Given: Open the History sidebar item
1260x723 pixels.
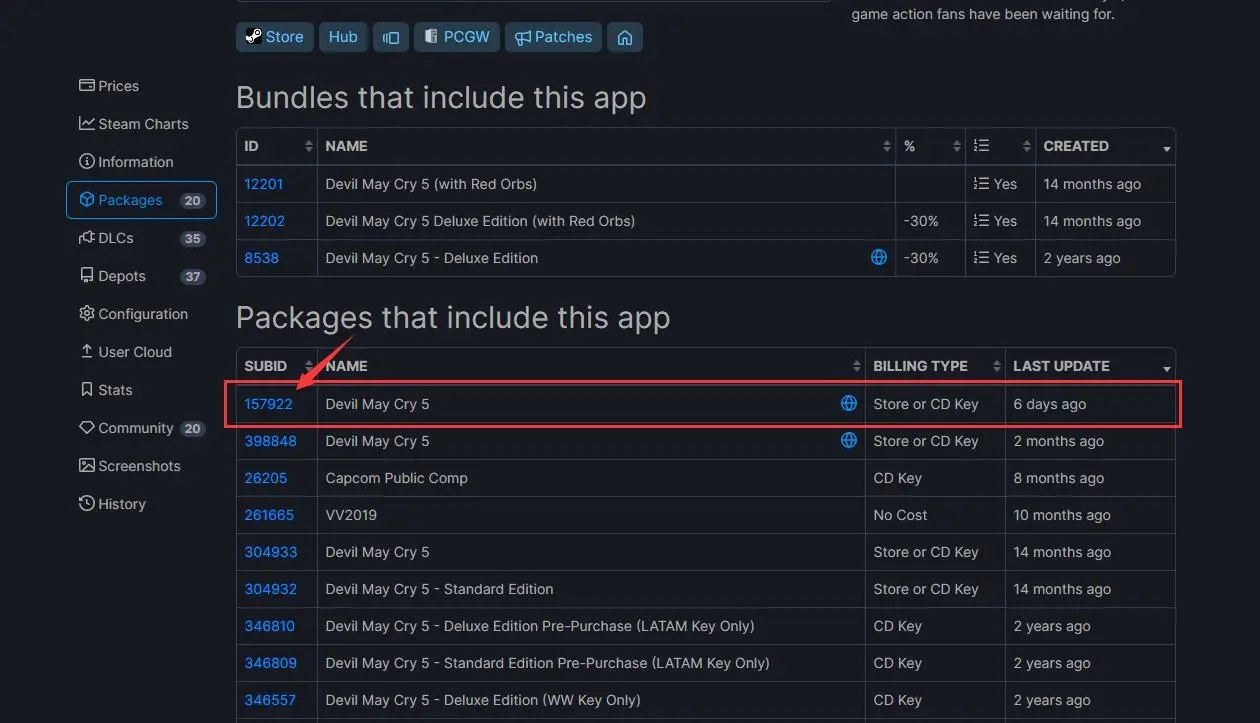Looking at the screenshot, I should point(121,504).
